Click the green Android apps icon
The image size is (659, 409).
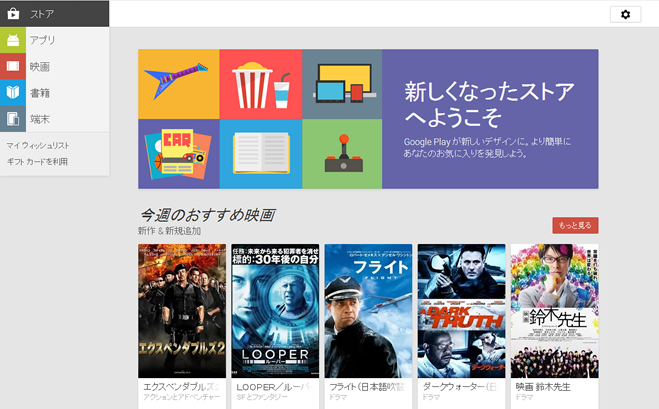pos(13,40)
